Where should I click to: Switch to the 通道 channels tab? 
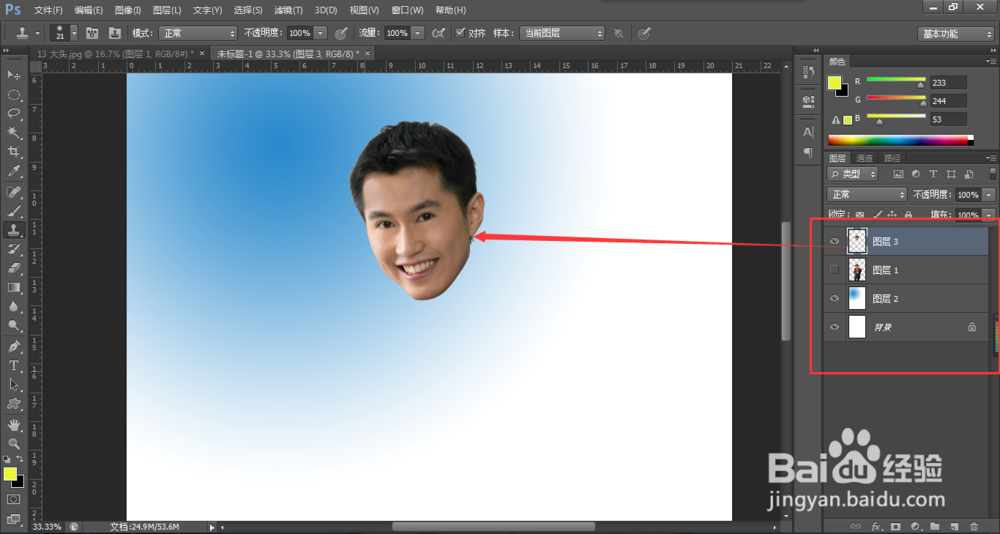coord(864,158)
